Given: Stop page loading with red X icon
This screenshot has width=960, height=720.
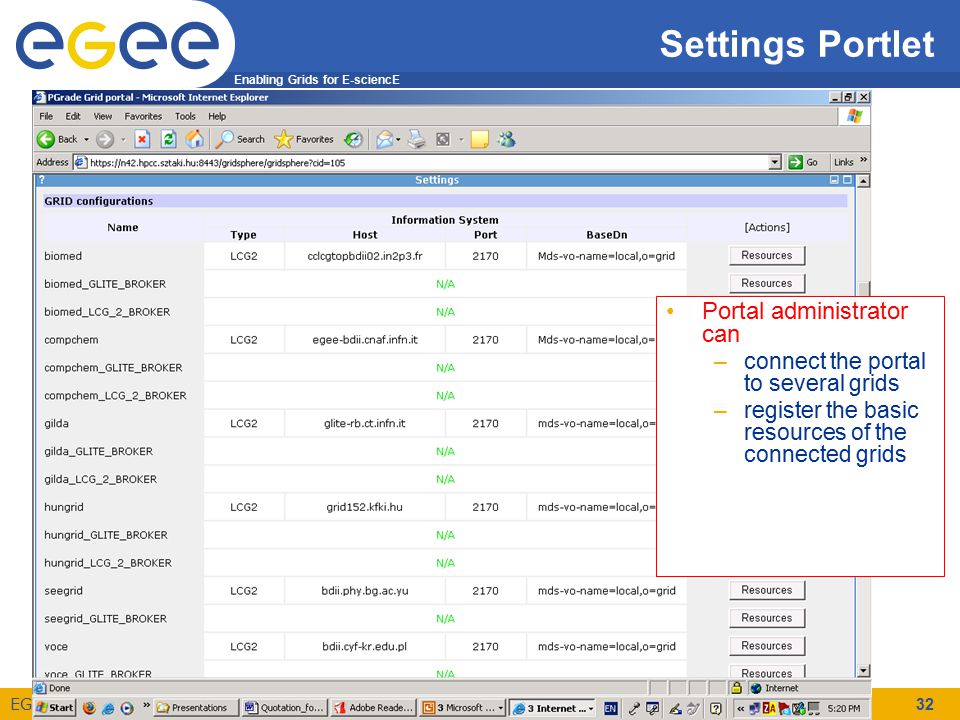Looking at the screenshot, I should tap(142, 140).
